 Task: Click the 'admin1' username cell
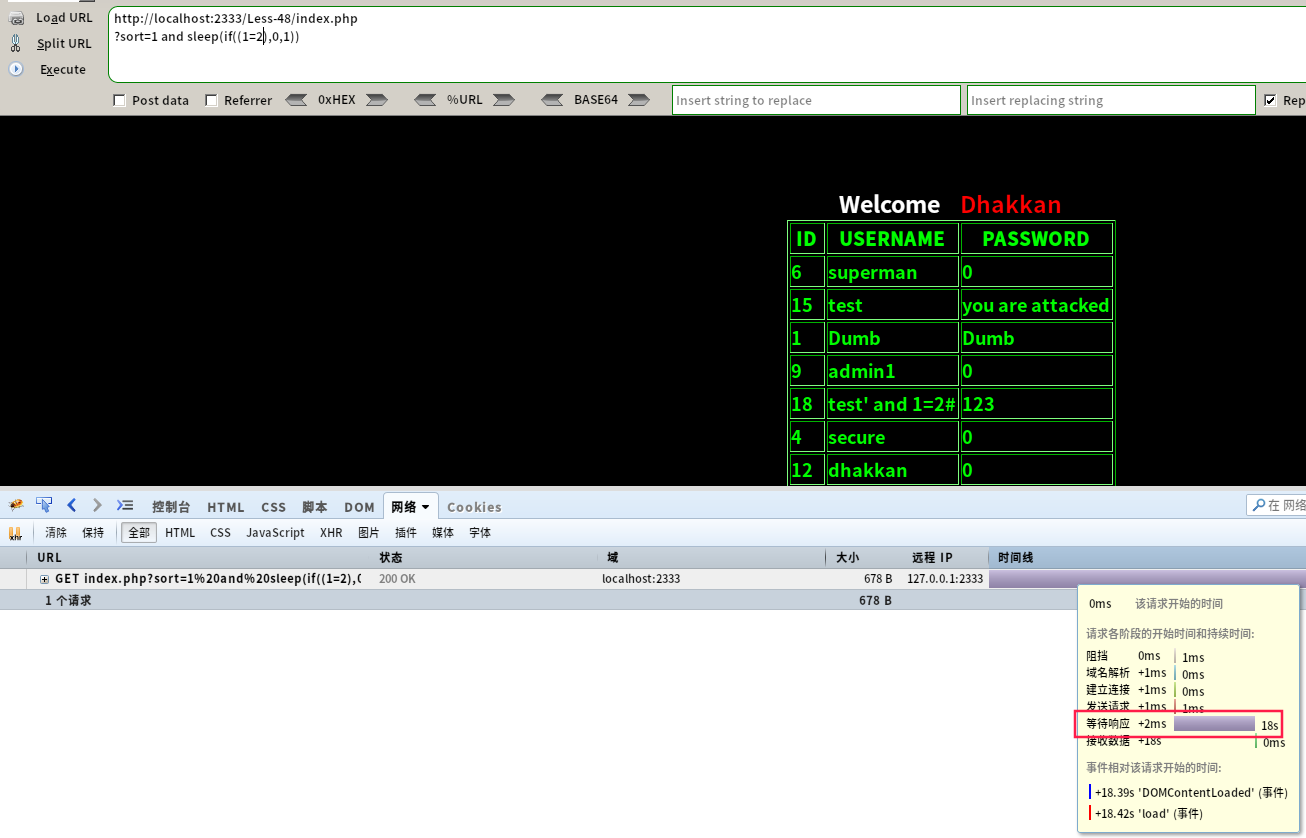[x=893, y=371]
